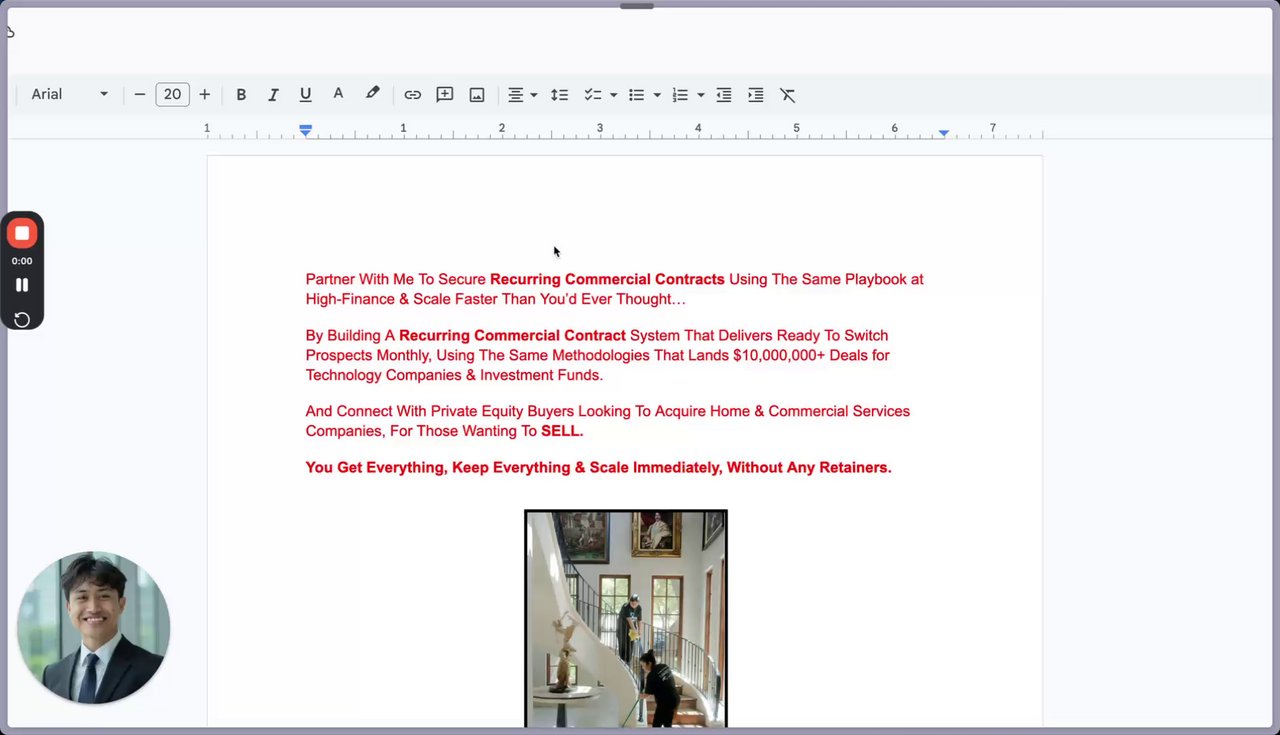Toggle italic formatting

(273, 95)
